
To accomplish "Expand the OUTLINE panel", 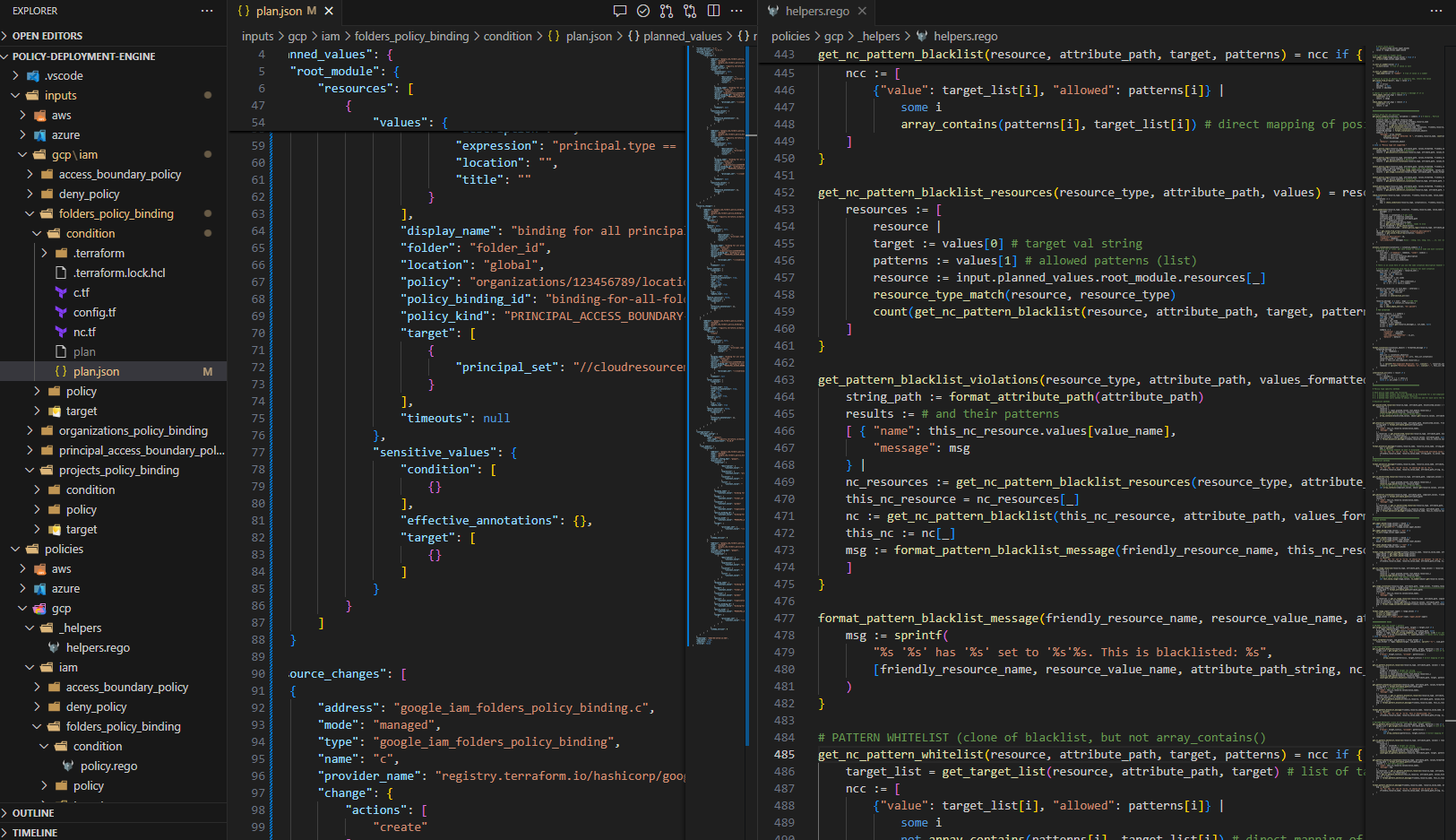I will pos(33,812).
